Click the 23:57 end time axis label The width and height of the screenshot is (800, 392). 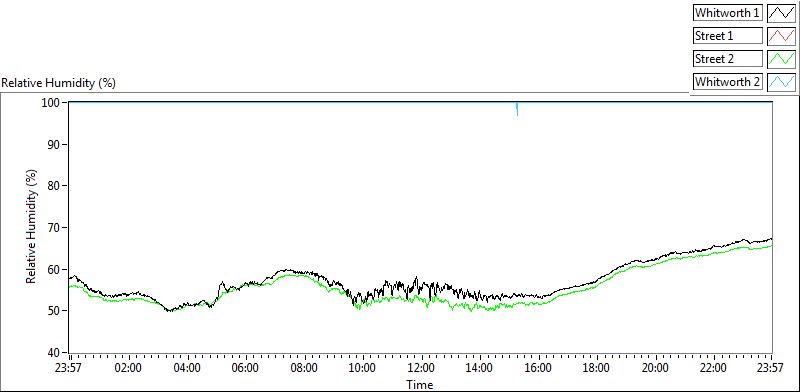(x=771, y=368)
